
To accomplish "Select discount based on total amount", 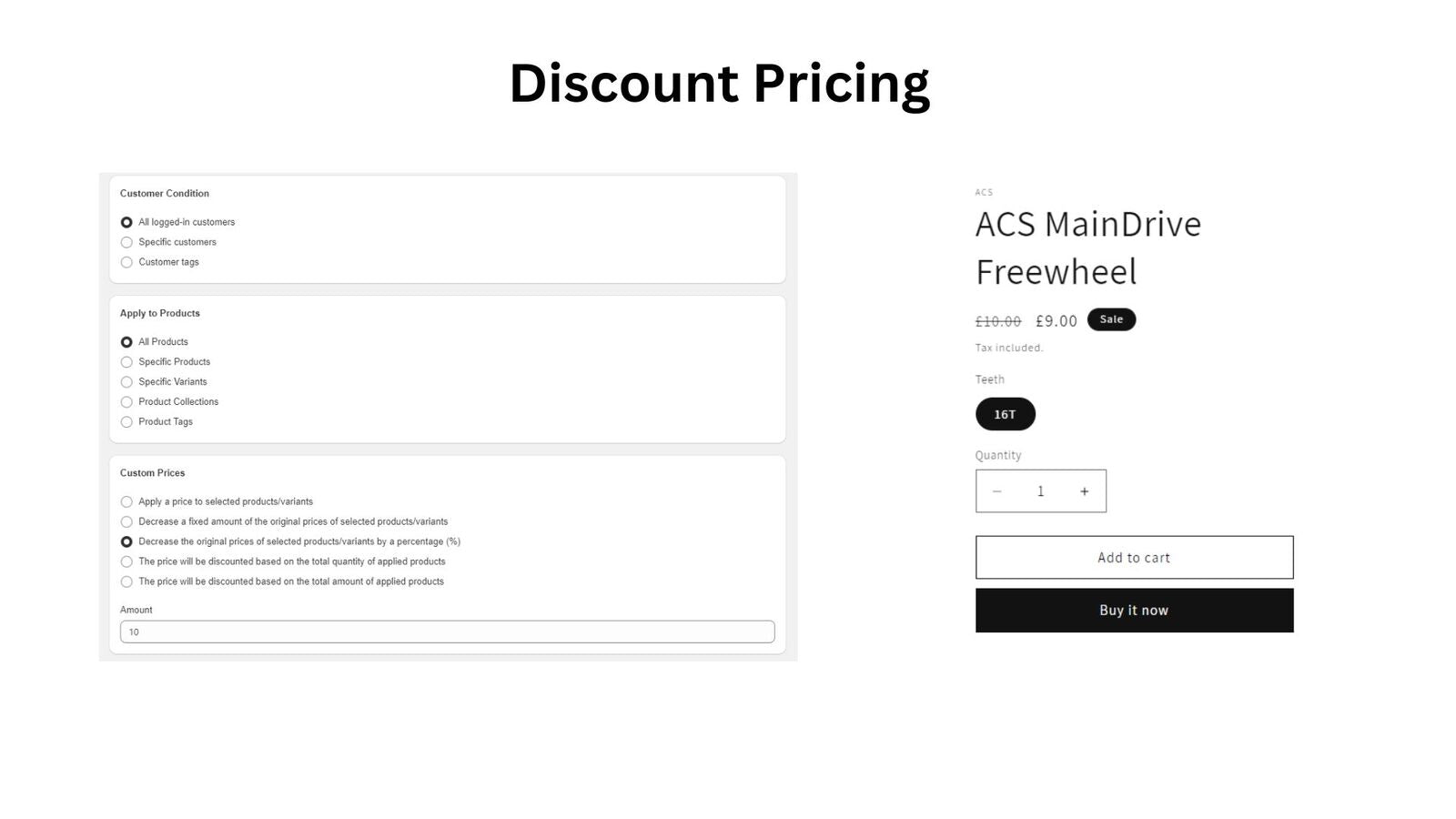I will [126, 581].
